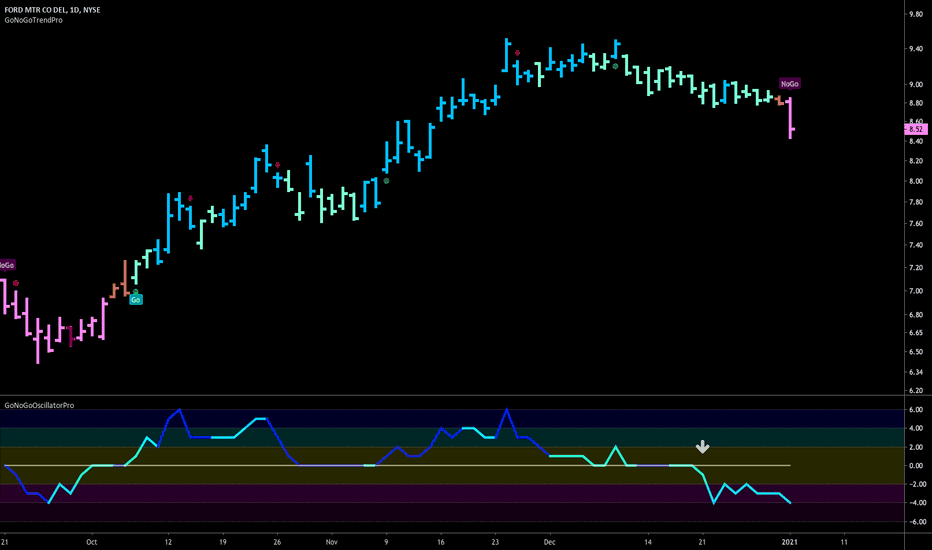Image resolution: width=932 pixels, height=550 pixels.
Task: Click the Dec date label on time axis
Action: pos(549,542)
